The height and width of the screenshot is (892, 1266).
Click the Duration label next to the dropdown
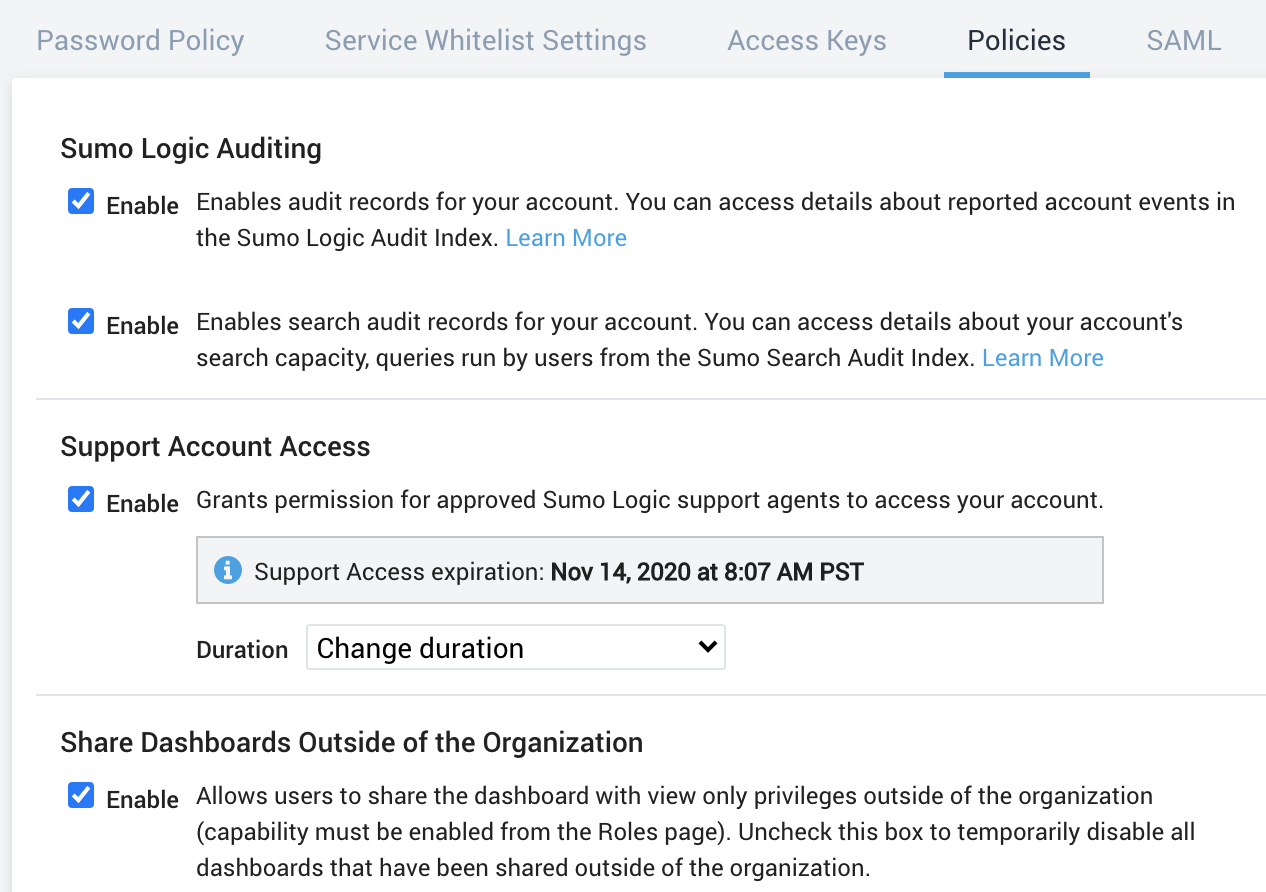tap(242, 649)
